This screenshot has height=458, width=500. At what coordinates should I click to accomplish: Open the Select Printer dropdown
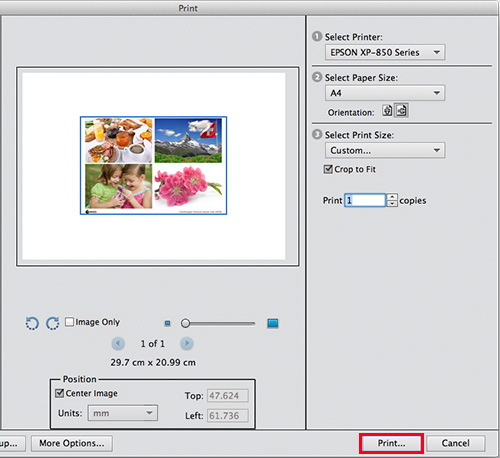(385, 52)
